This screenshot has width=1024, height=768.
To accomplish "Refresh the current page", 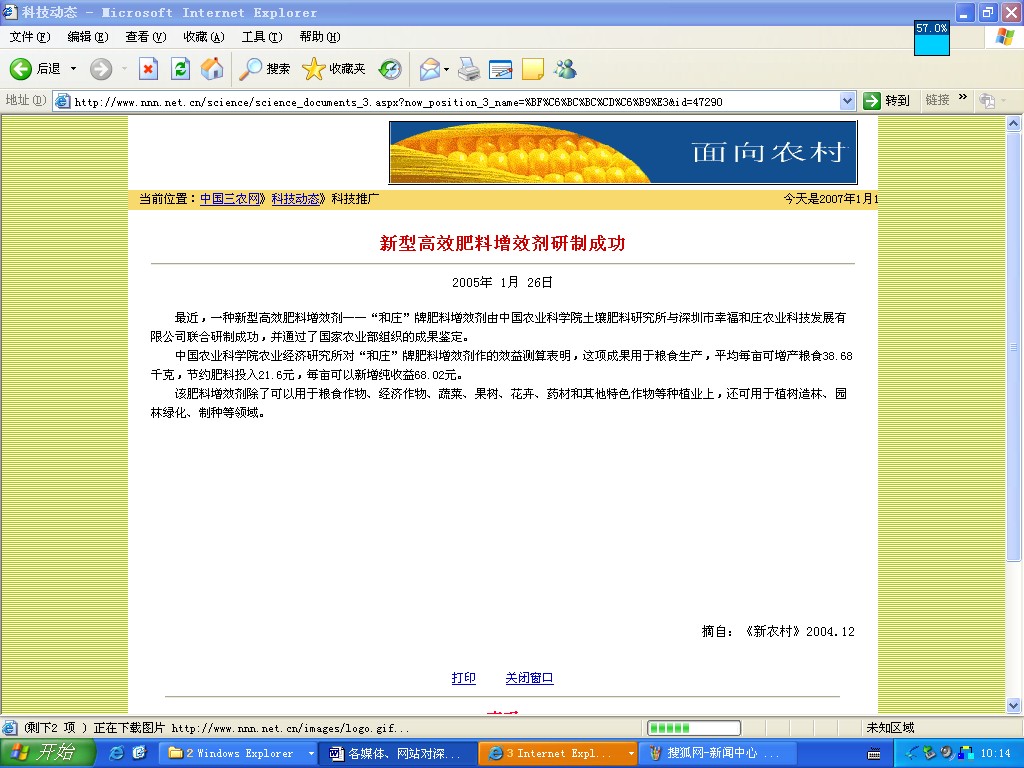I will click(x=180, y=69).
